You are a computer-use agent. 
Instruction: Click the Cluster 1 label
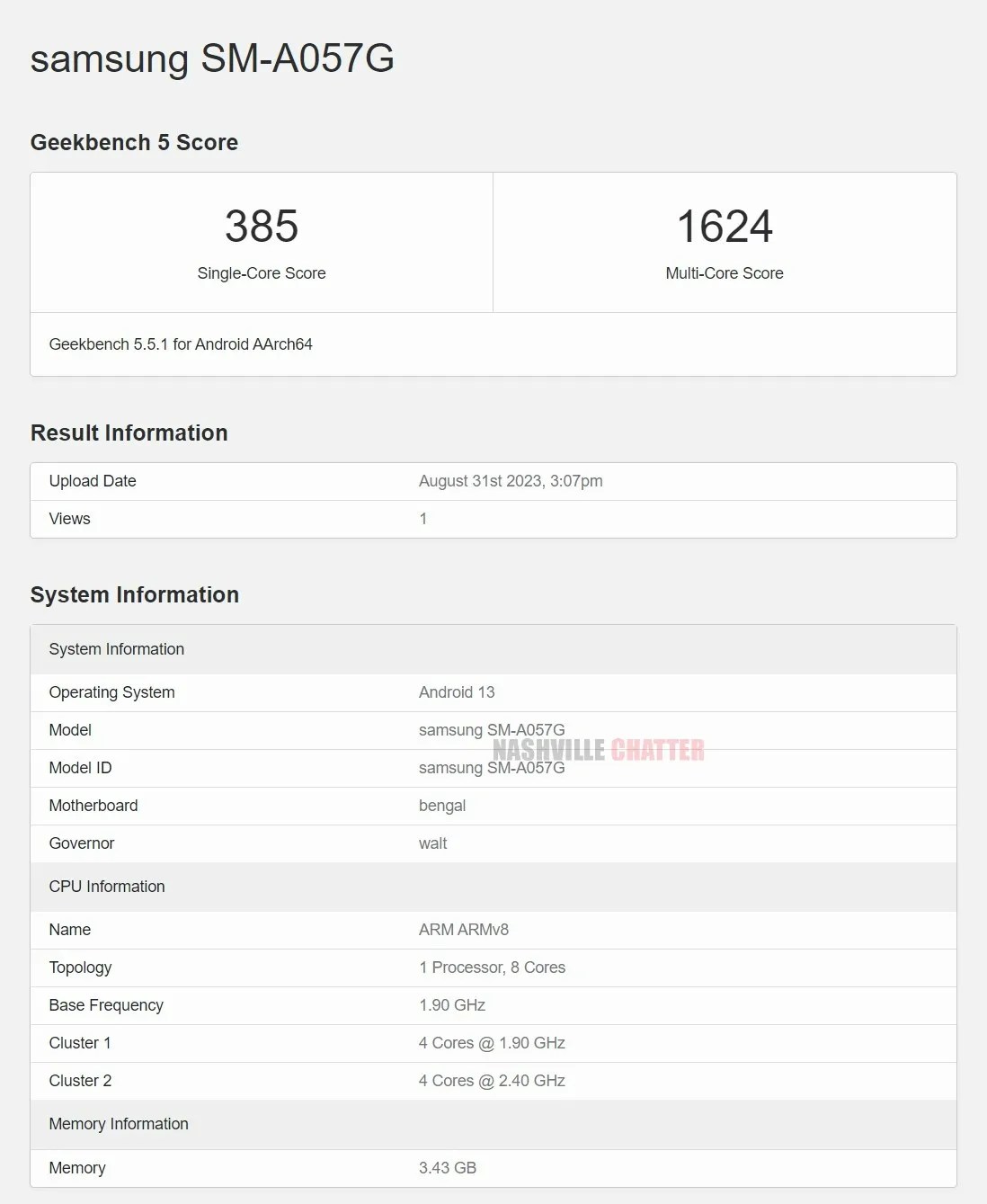[x=80, y=1043]
